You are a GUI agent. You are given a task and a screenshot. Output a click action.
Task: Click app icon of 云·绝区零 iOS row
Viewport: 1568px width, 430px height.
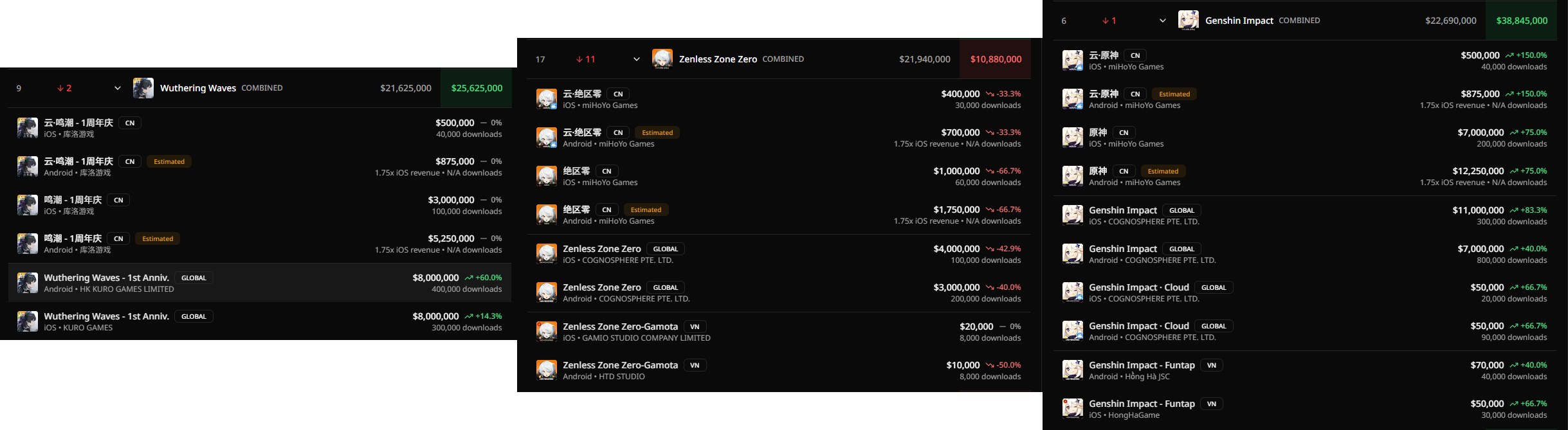point(547,99)
